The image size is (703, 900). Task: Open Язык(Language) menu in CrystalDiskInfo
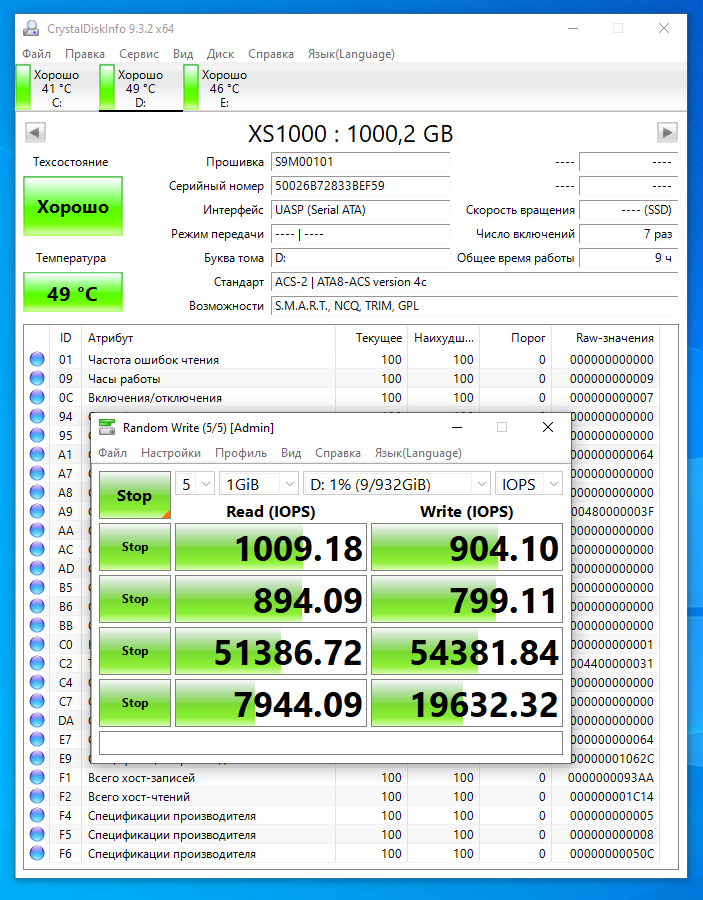click(x=351, y=54)
